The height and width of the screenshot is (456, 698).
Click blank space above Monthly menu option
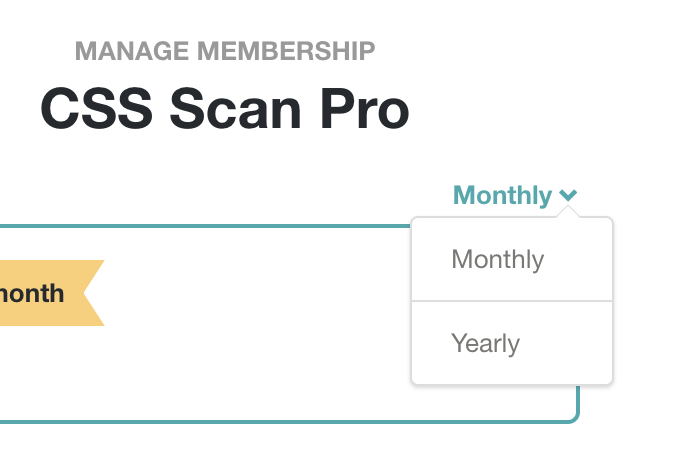click(512, 231)
